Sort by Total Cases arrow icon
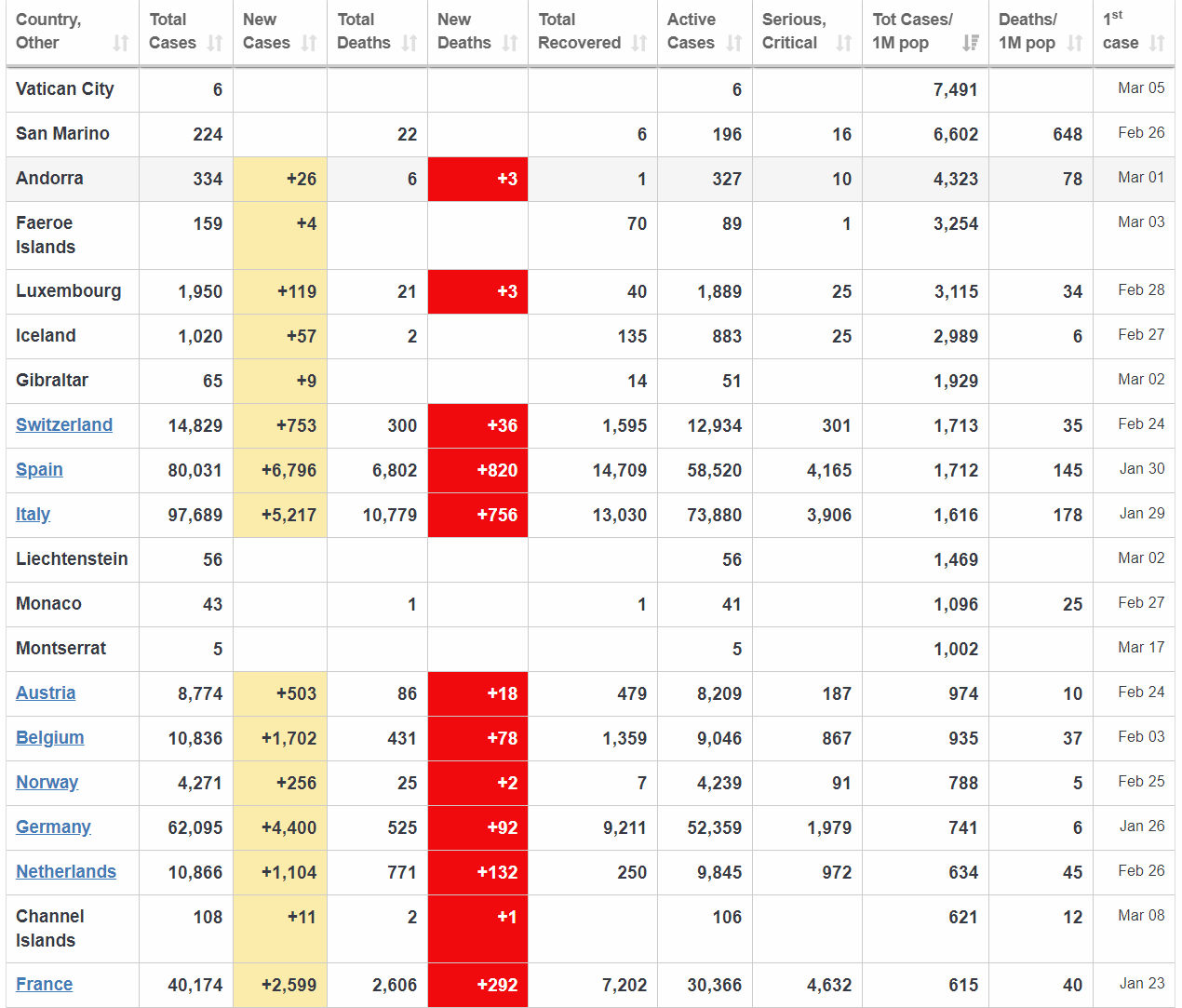This screenshot has width=1182, height=1008. pos(215,43)
